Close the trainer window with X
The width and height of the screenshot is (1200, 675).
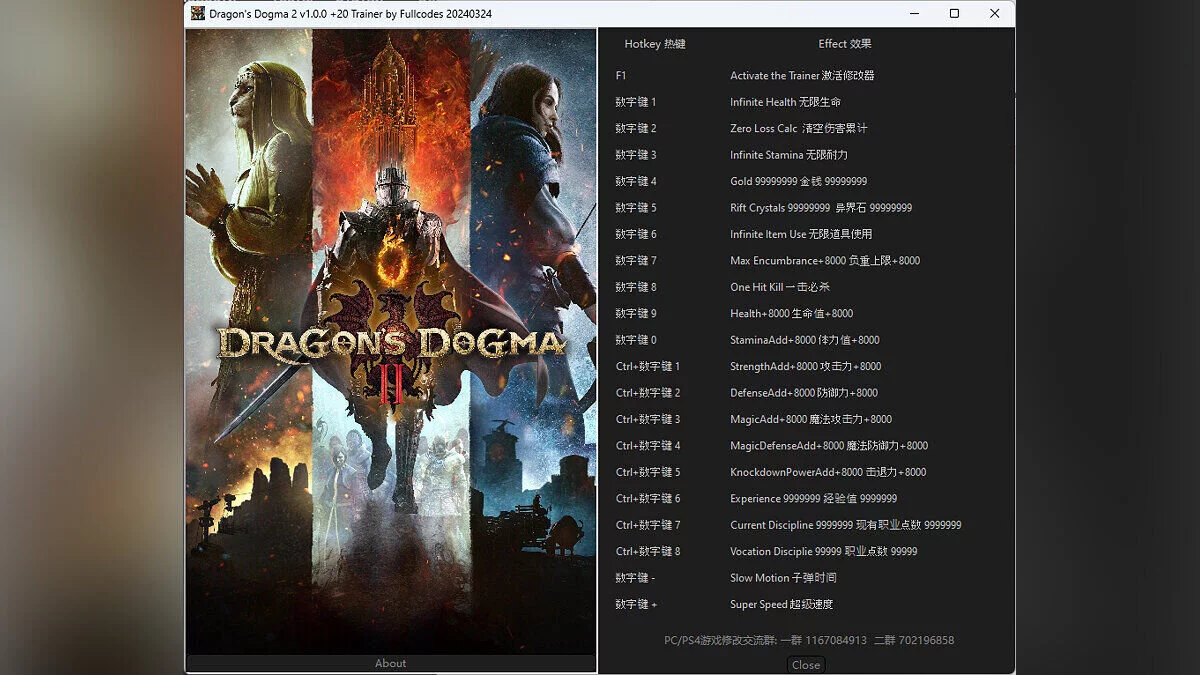coord(994,13)
